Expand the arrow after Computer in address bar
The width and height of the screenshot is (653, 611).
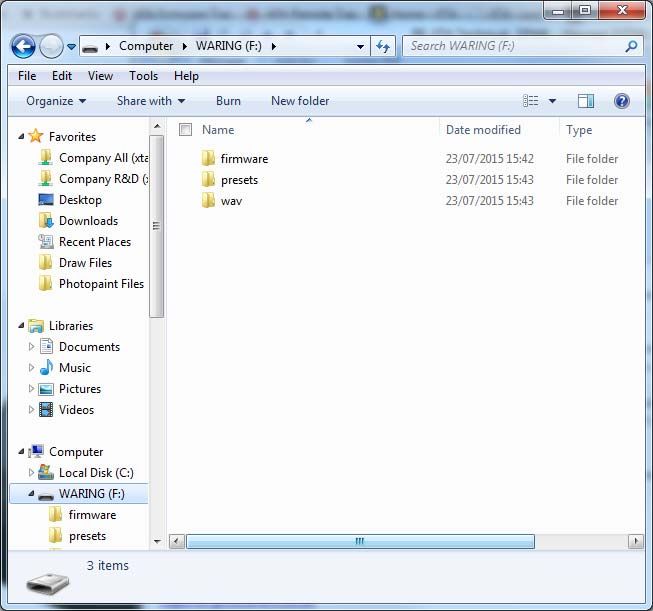click(x=184, y=46)
